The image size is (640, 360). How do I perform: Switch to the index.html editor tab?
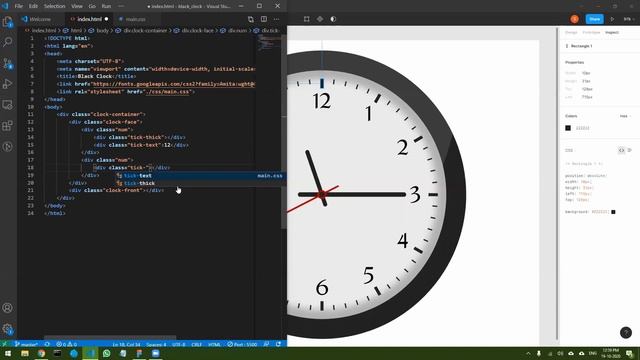click(x=89, y=19)
